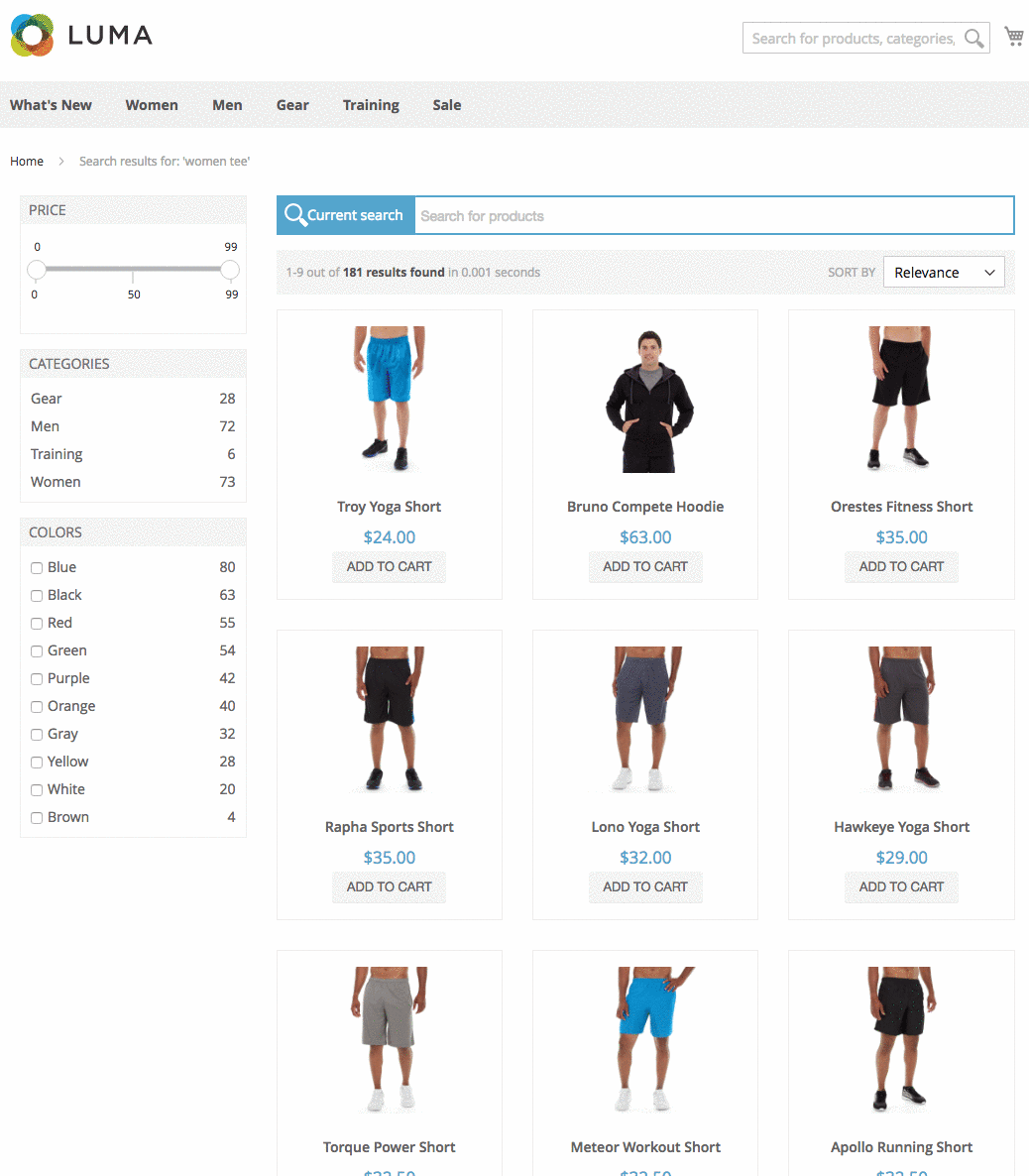Image resolution: width=1029 pixels, height=1176 pixels.
Task: Filter by the Gear category
Action: 47,399
